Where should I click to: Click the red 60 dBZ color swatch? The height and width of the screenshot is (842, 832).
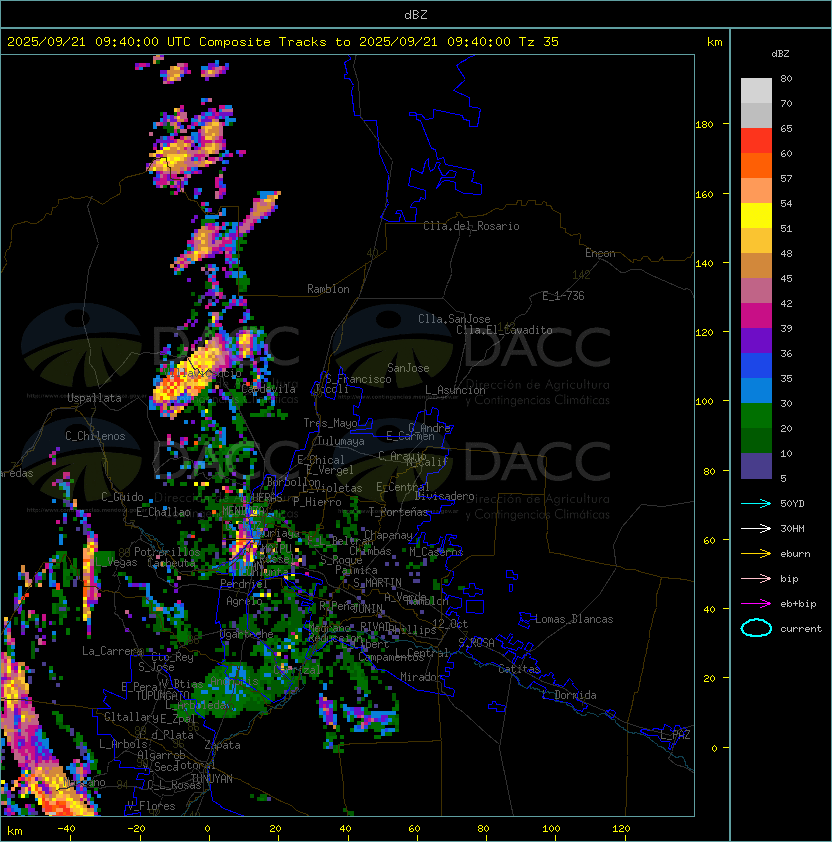[x=756, y=141]
